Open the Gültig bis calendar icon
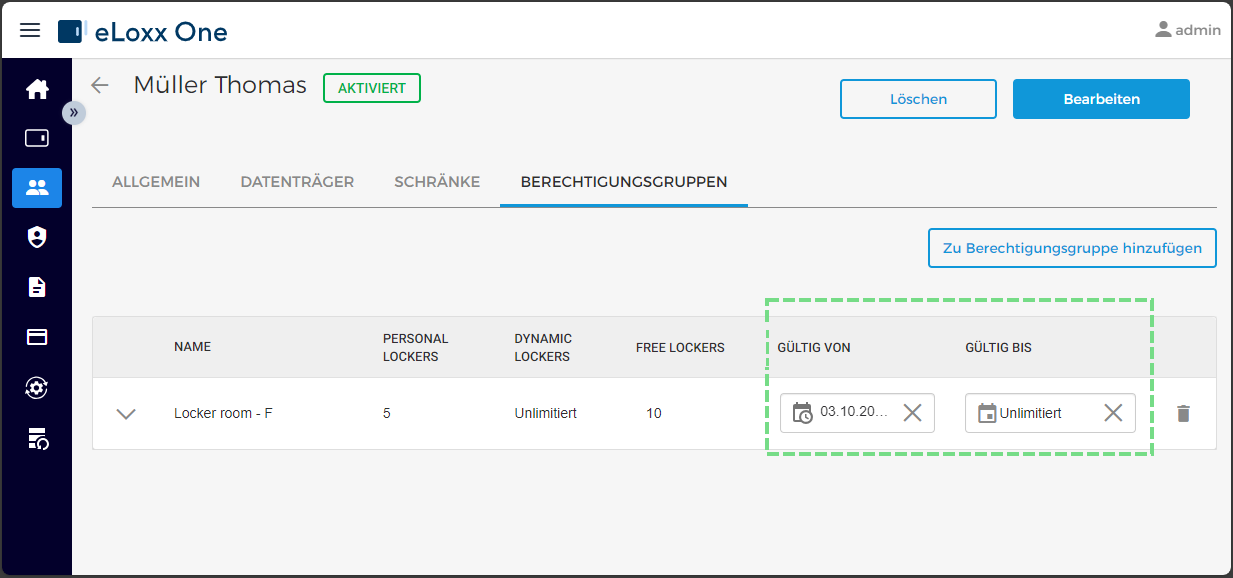Viewport: 1233px width, 578px height. coord(986,413)
